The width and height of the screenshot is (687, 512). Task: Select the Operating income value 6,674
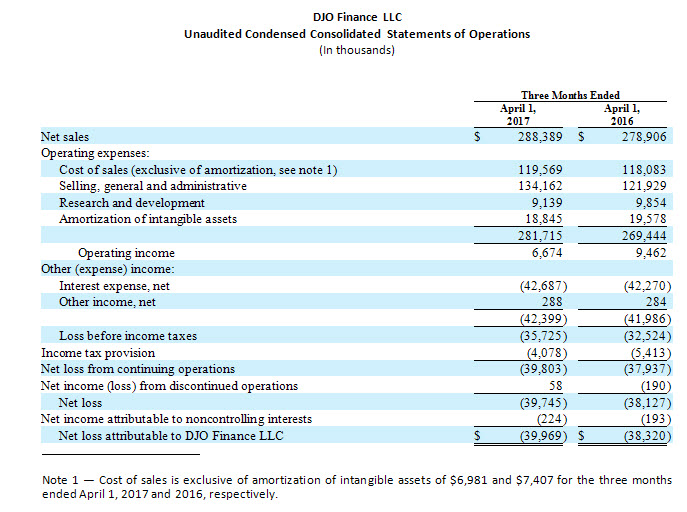click(x=550, y=253)
